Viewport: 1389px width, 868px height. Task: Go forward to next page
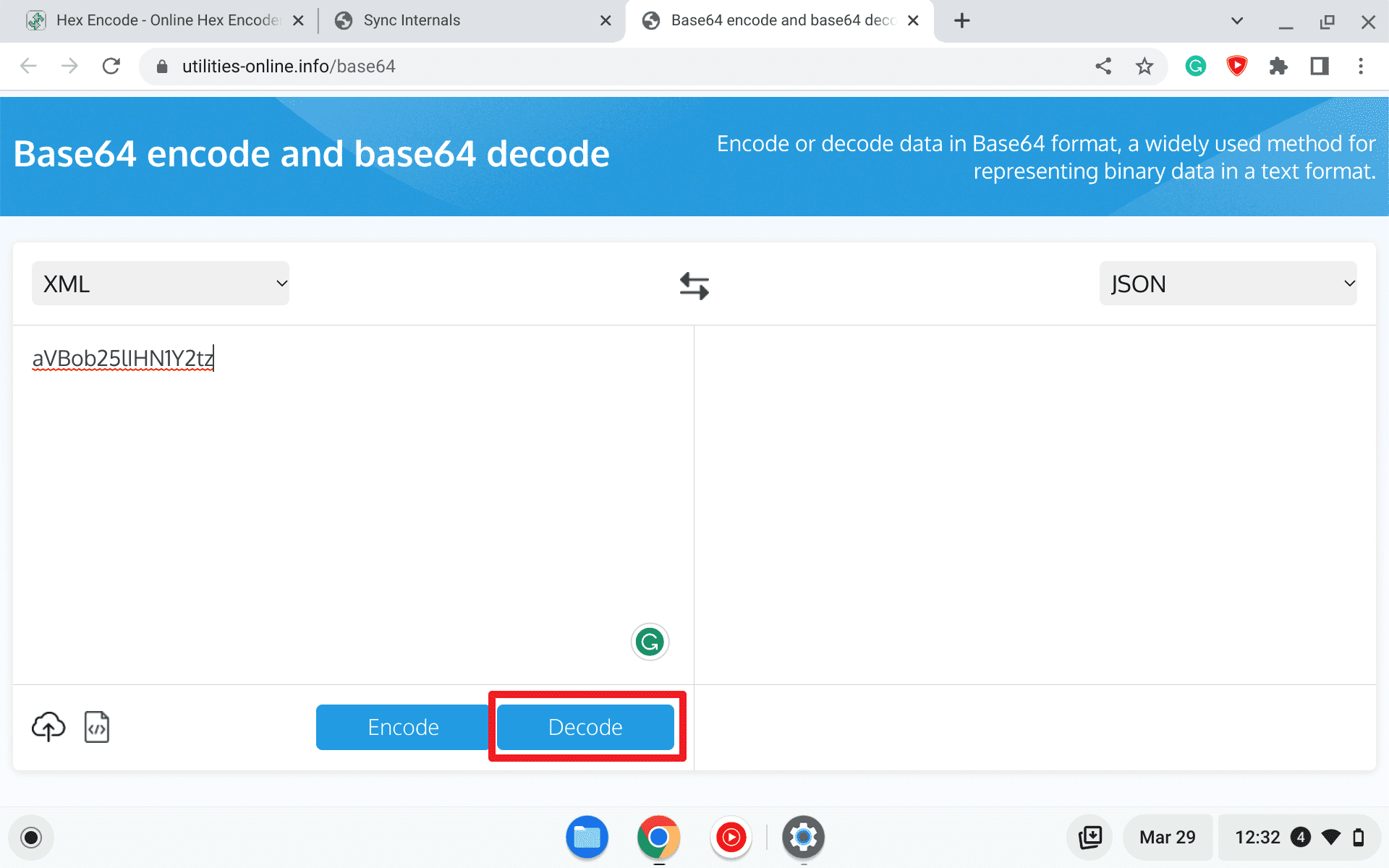point(69,67)
